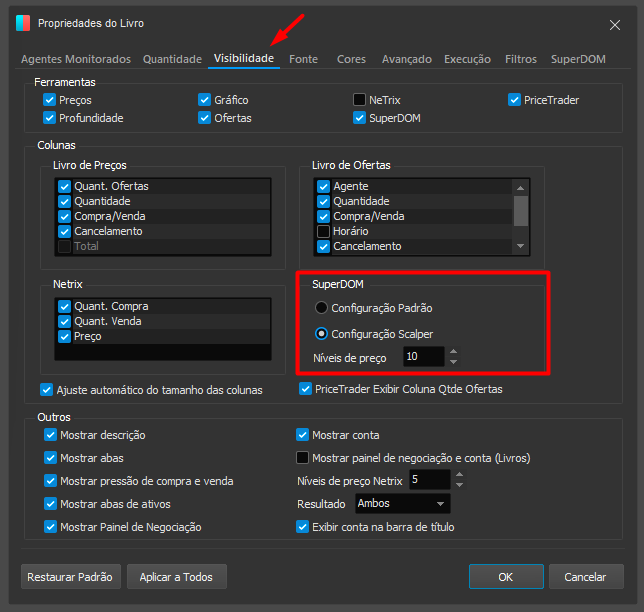The image size is (644, 612).
Task: Toggle PriceTrader Exibir Coluna Qtde Ofertas
Action: click(x=305, y=389)
